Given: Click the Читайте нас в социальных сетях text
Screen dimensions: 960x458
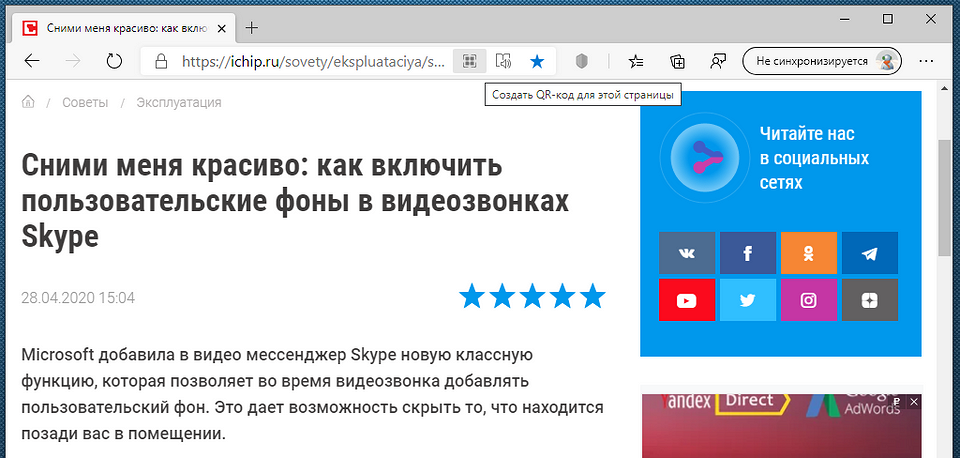Looking at the screenshot, I should (x=814, y=157).
